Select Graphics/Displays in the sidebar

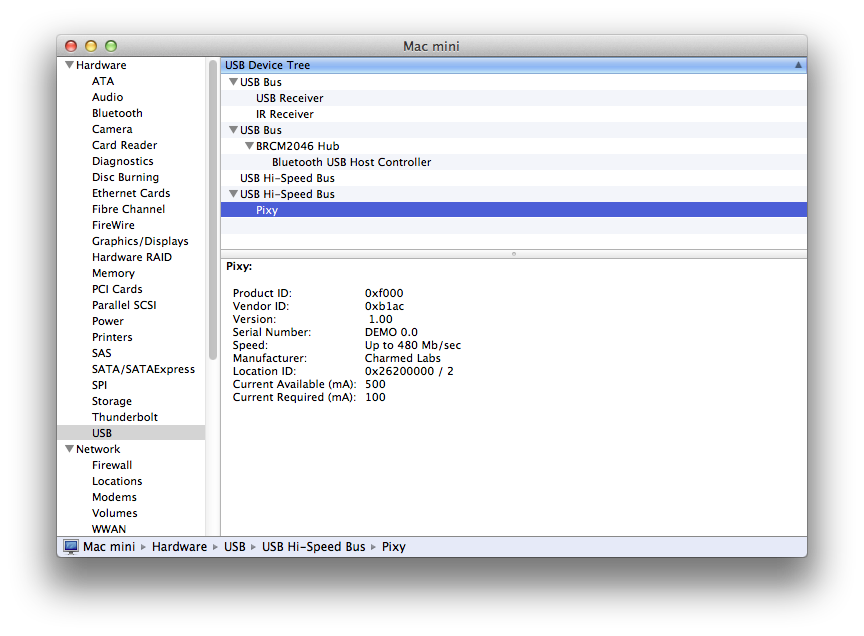click(x=140, y=241)
